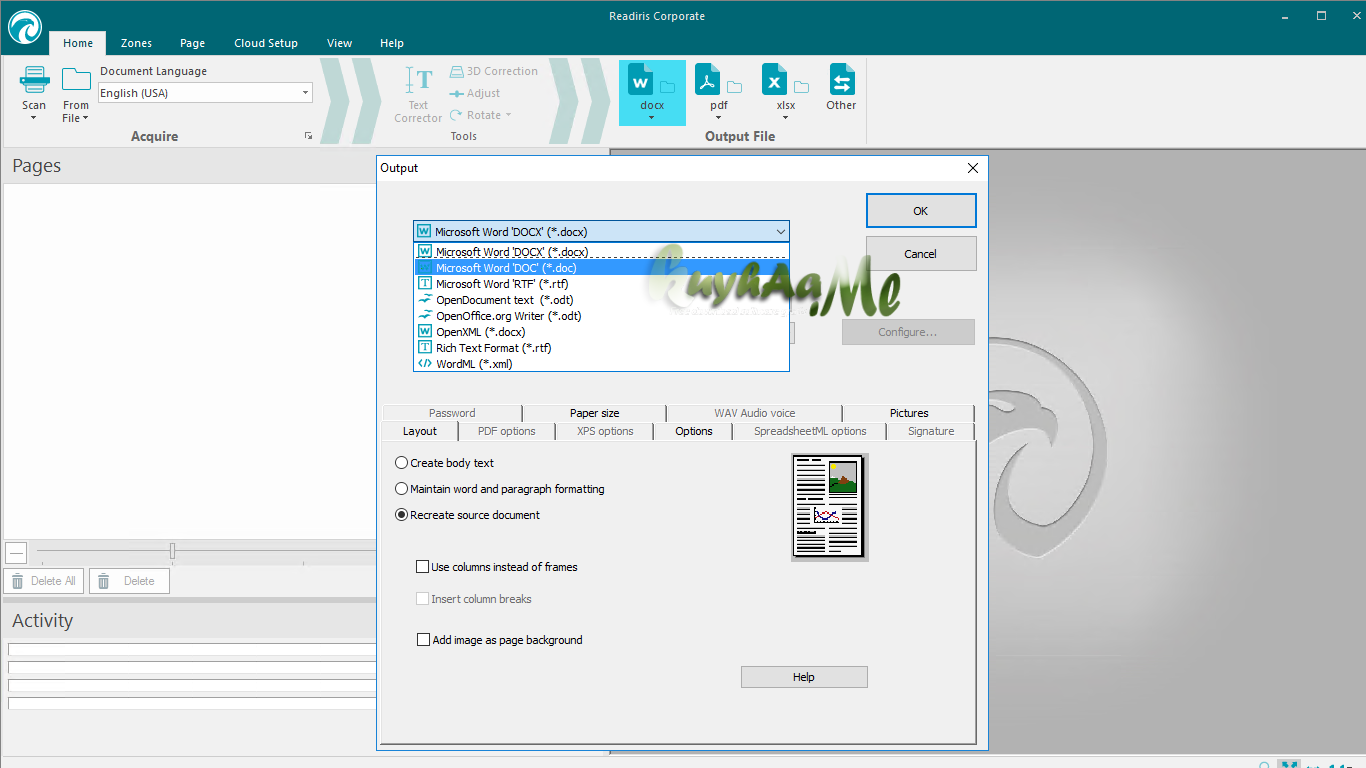Click the Rotate tool icon
This screenshot has height=768, width=1366.
456,115
